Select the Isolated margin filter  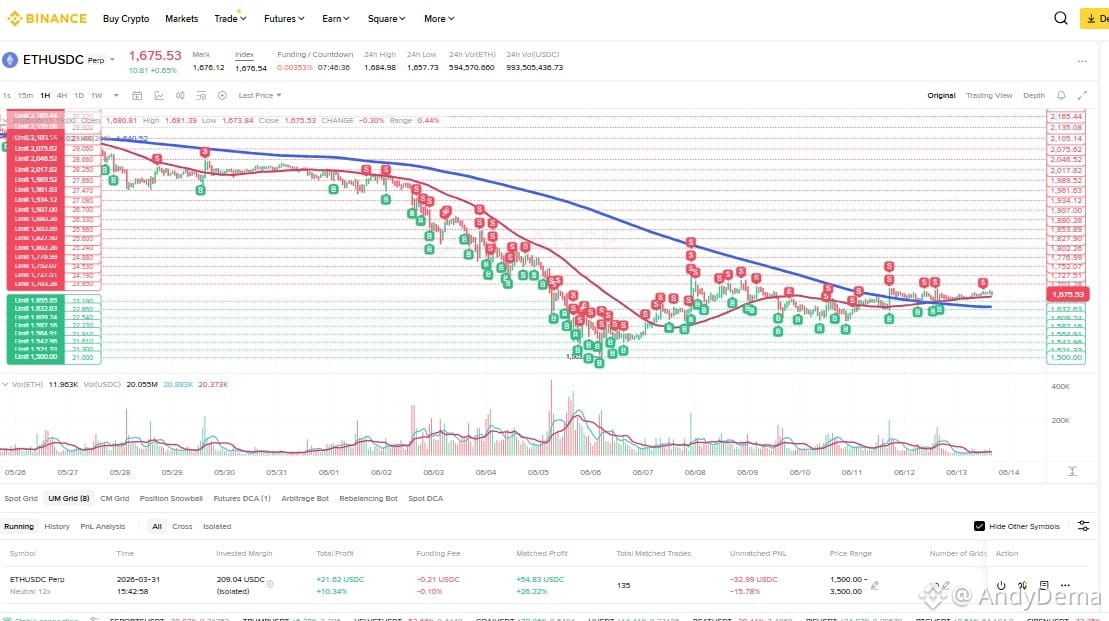[217, 526]
